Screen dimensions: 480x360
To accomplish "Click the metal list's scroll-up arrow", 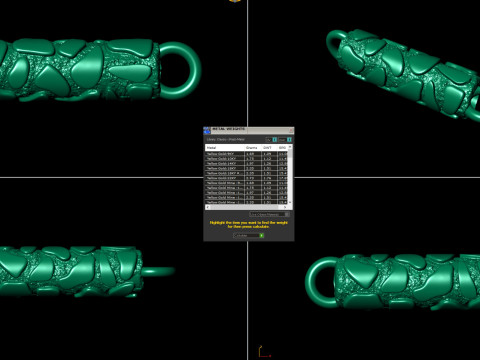I will pyautogui.click(x=290, y=147).
